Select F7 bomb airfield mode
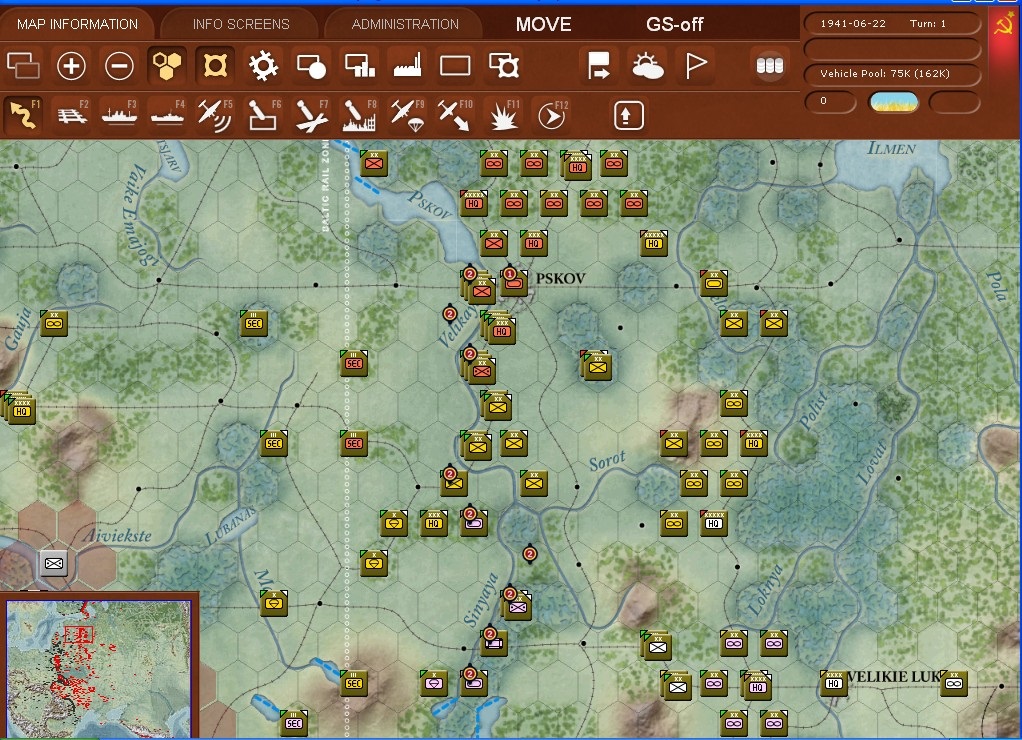Image resolution: width=1022 pixels, height=740 pixels. [x=312, y=115]
